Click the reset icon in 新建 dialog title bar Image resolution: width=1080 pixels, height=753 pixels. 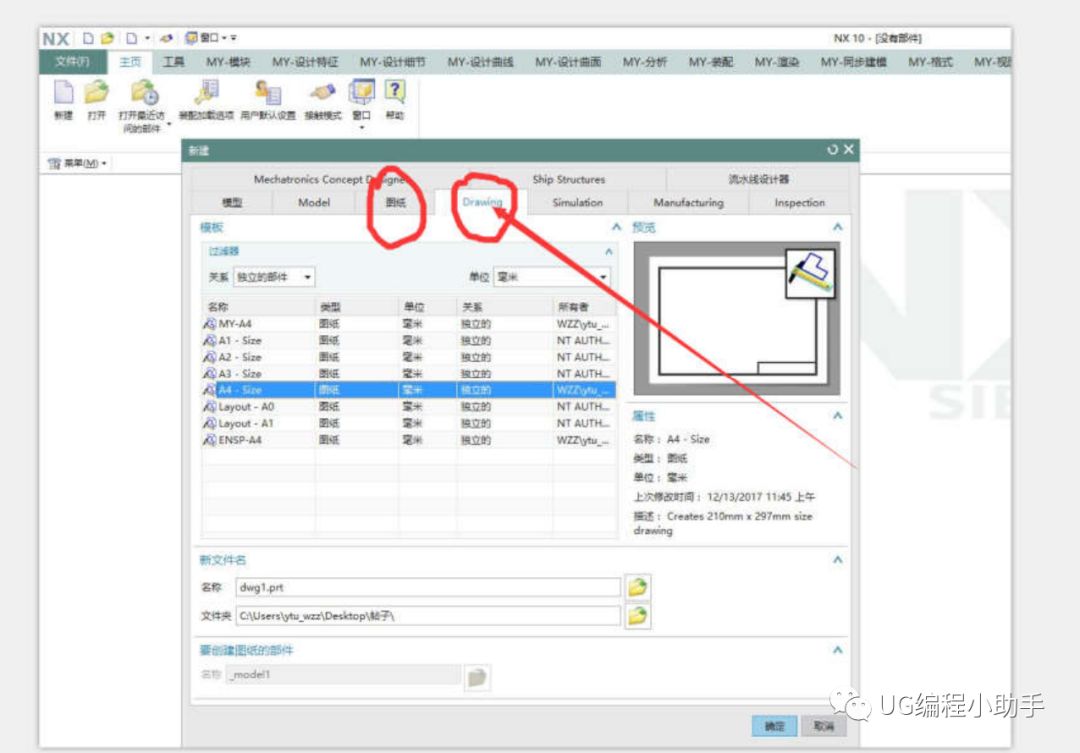pyautogui.click(x=832, y=149)
